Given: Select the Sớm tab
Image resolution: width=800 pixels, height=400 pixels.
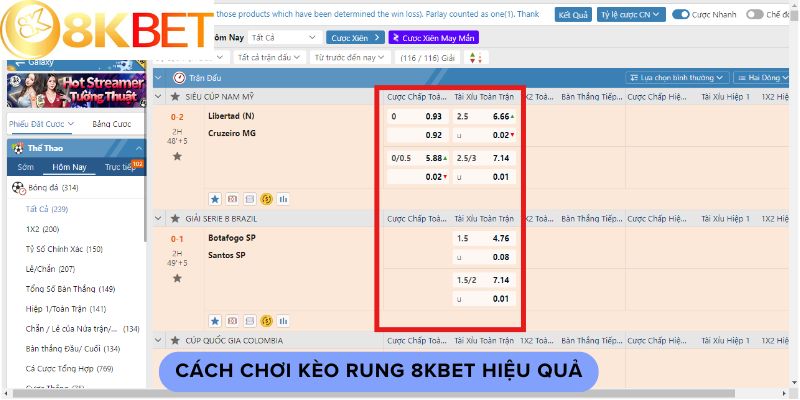Looking at the screenshot, I should click(25, 167).
